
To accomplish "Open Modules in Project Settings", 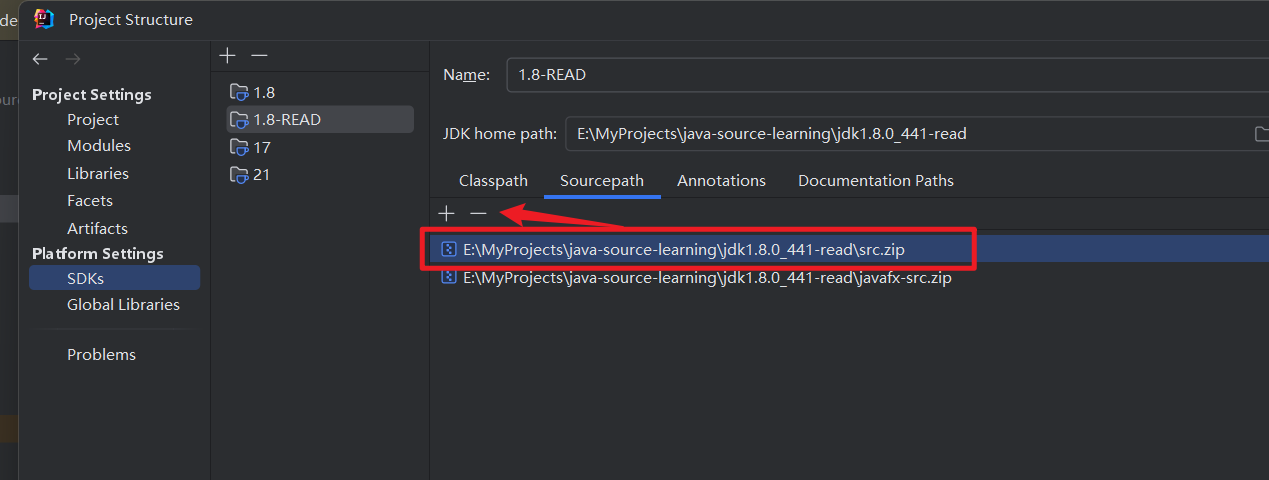I will pyautogui.click(x=99, y=146).
